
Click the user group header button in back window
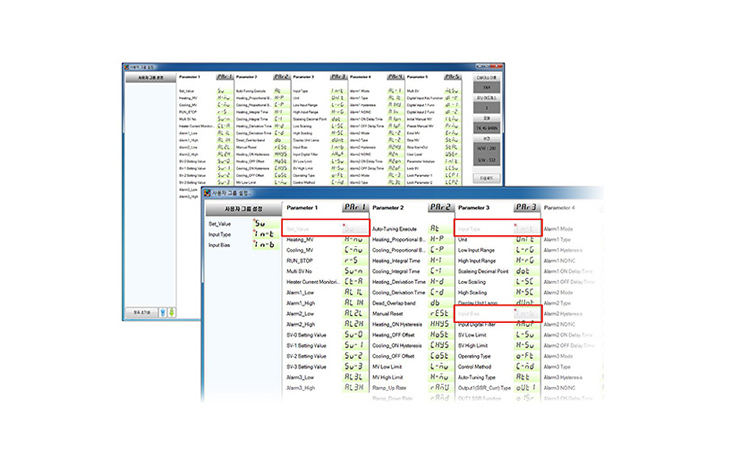pyautogui.click(x=151, y=78)
